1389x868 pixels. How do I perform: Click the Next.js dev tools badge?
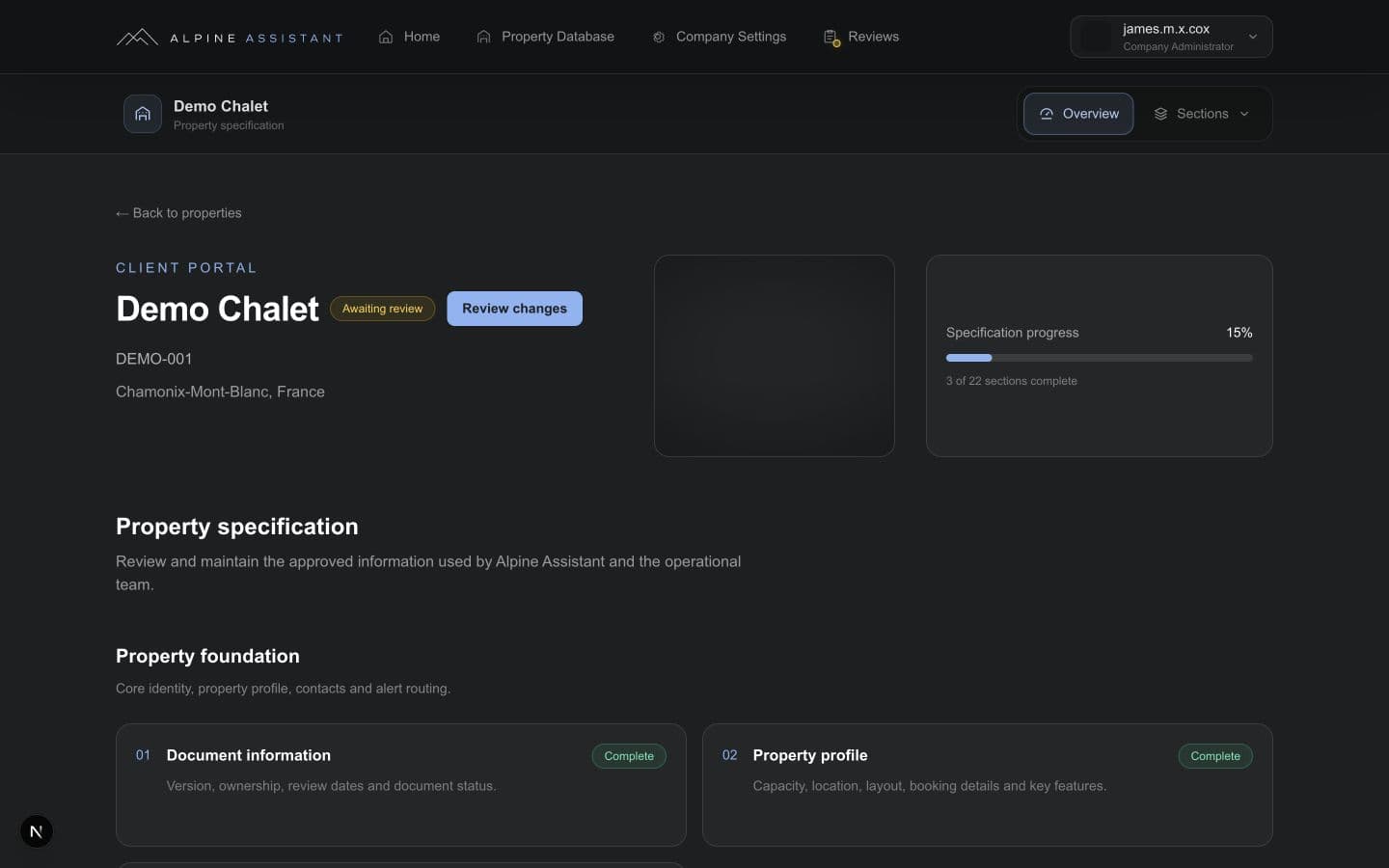point(37,831)
